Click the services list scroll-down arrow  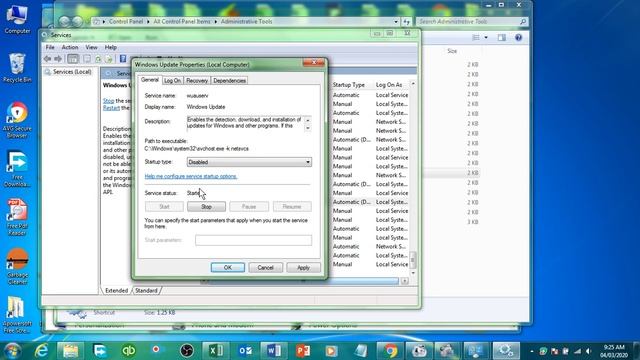click(x=413, y=273)
